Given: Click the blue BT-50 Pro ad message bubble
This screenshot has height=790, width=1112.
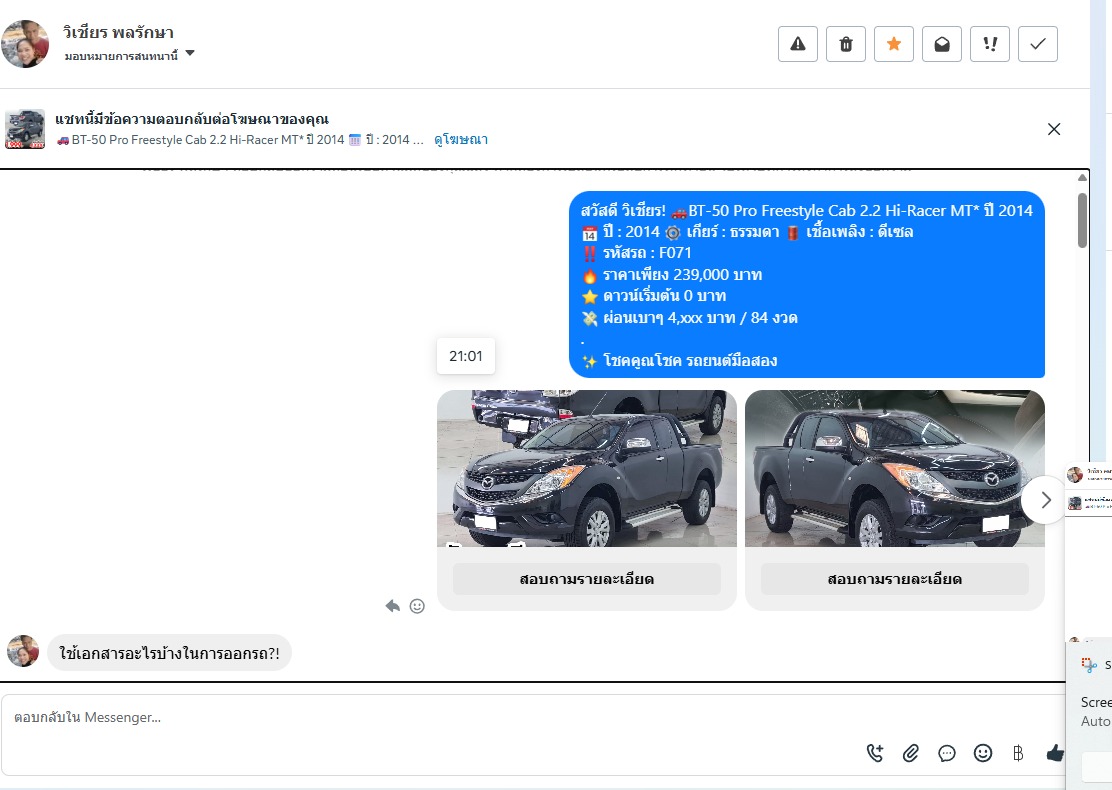Looking at the screenshot, I should pyautogui.click(x=807, y=284).
